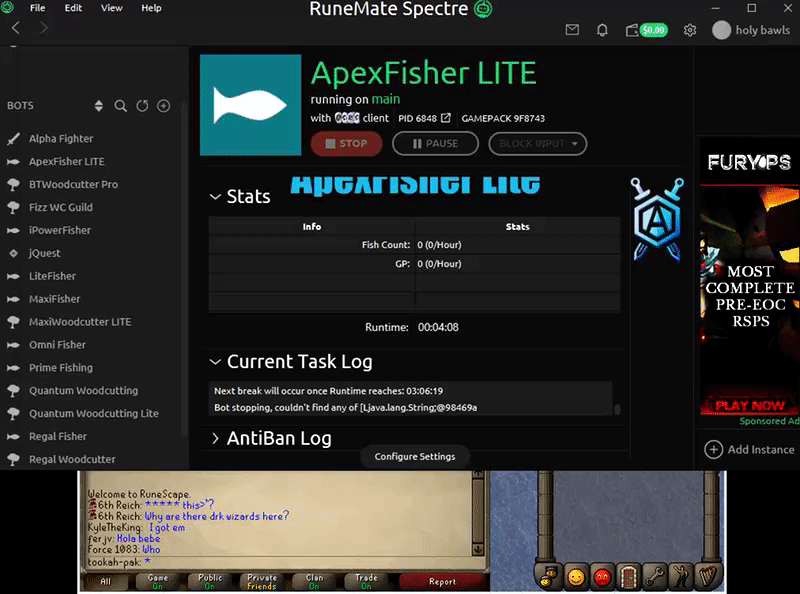Toggle the Game chat filter On
The height and width of the screenshot is (594, 800).
pyautogui.click(x=158, y=582)
